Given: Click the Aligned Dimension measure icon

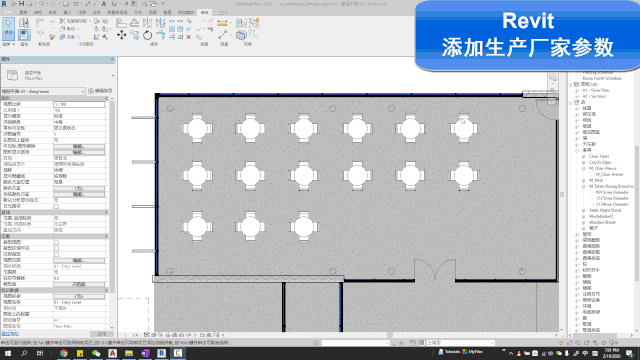Looking at the screenshot, I should coord(222,23).
